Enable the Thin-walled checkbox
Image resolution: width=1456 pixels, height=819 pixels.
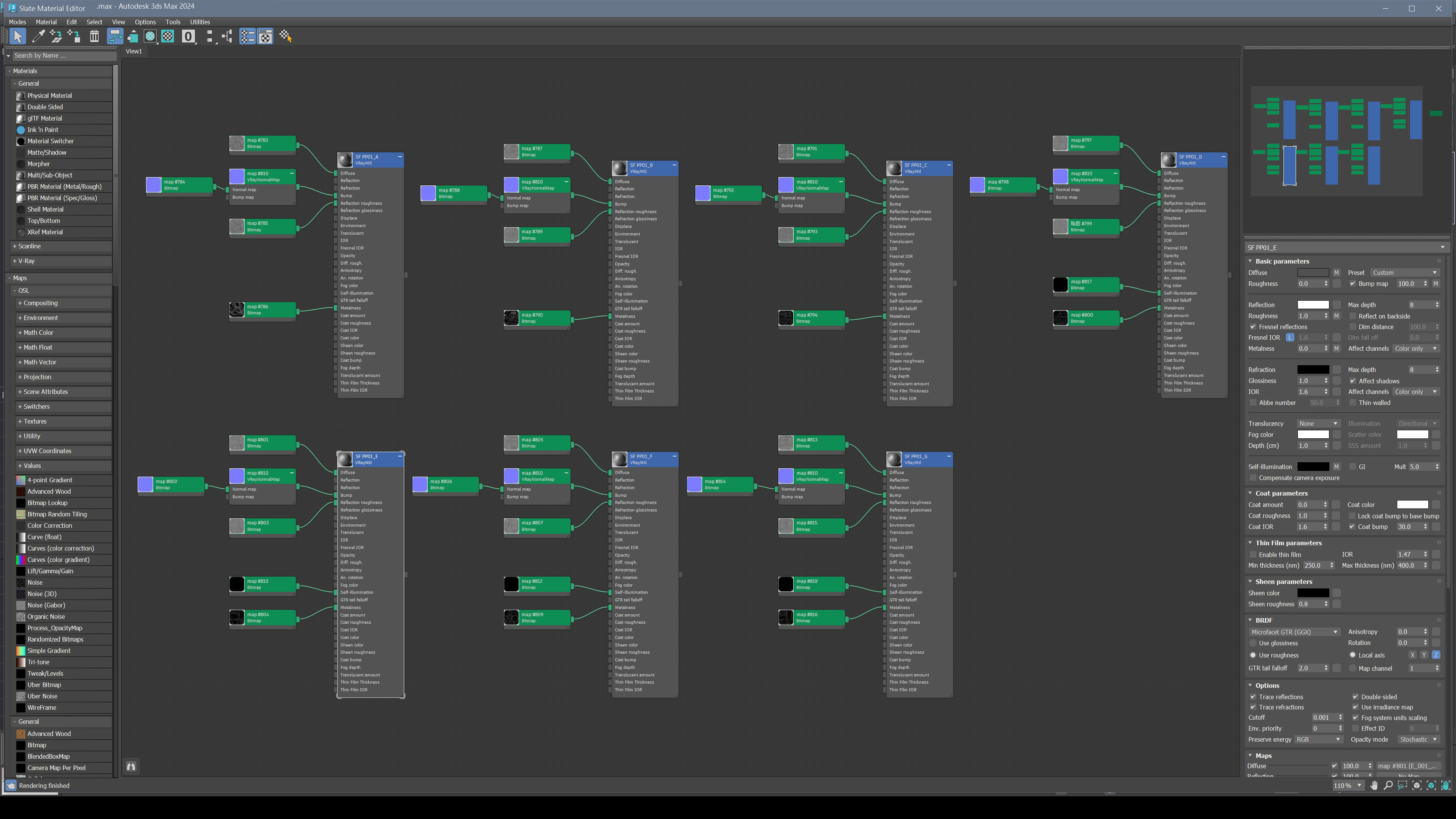tap(1352, 402)
